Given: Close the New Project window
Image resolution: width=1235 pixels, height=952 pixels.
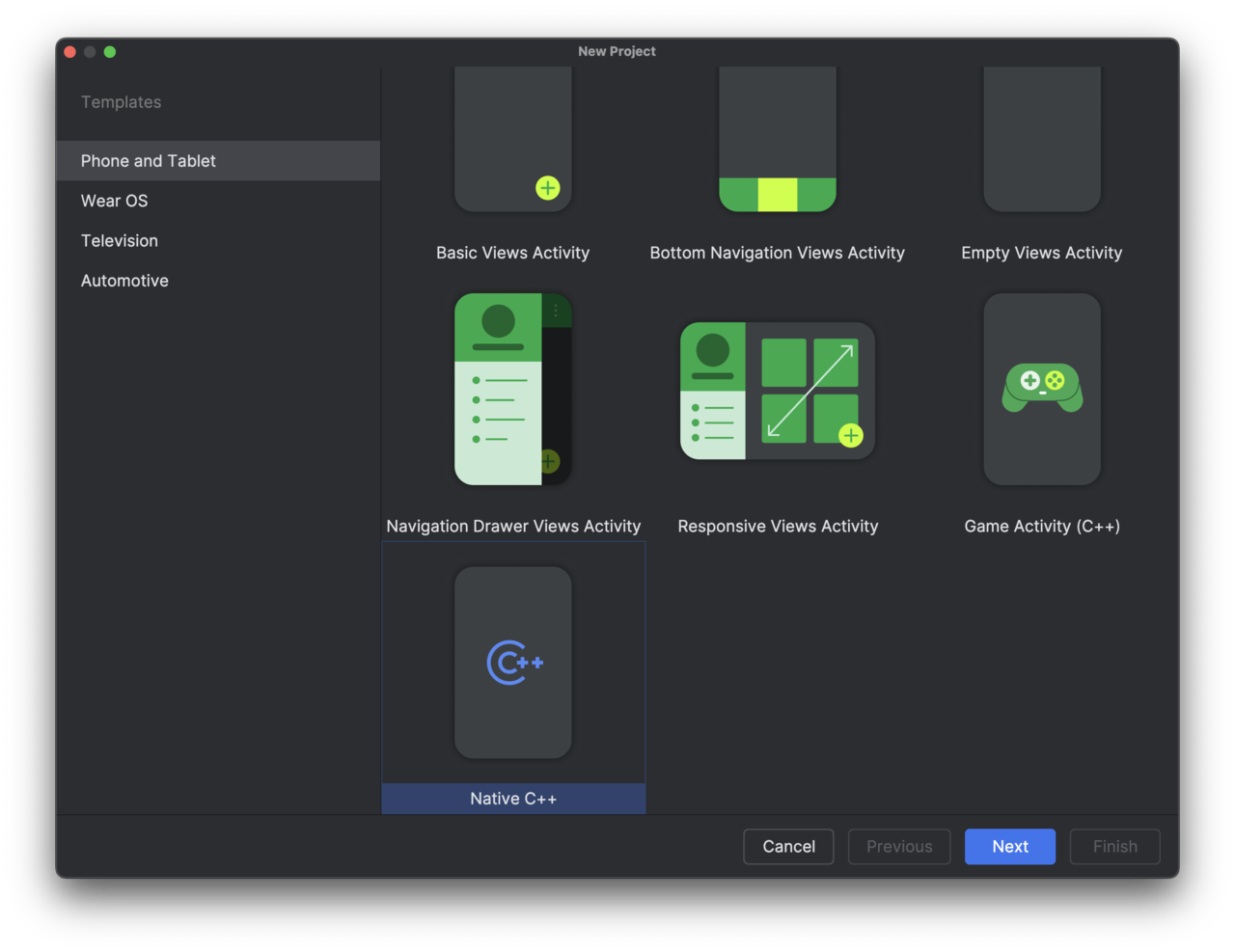Looking at the screenshot, I should pyautogui.click(x=69, y=52).
